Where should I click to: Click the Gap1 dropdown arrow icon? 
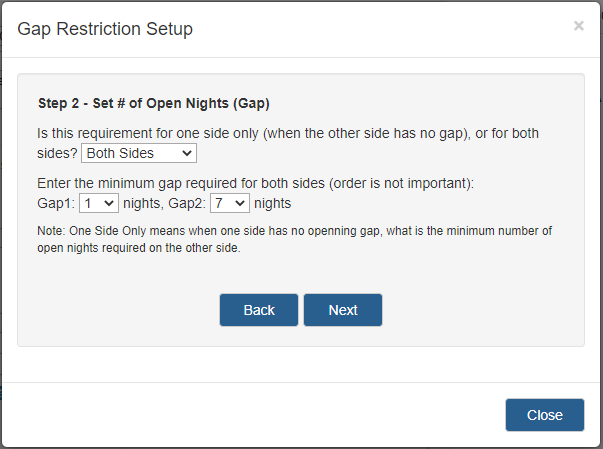point(109,203)
